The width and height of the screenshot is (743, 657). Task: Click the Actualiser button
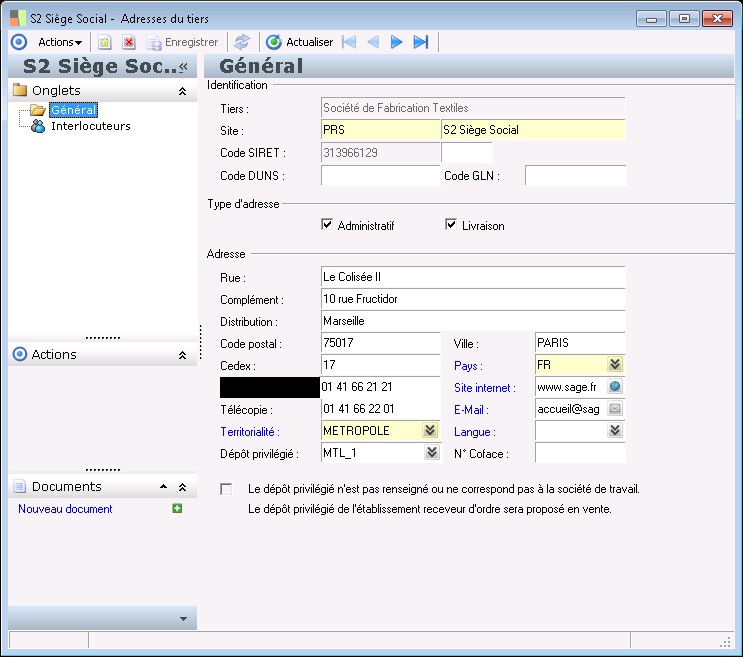[x=299, y=42]
